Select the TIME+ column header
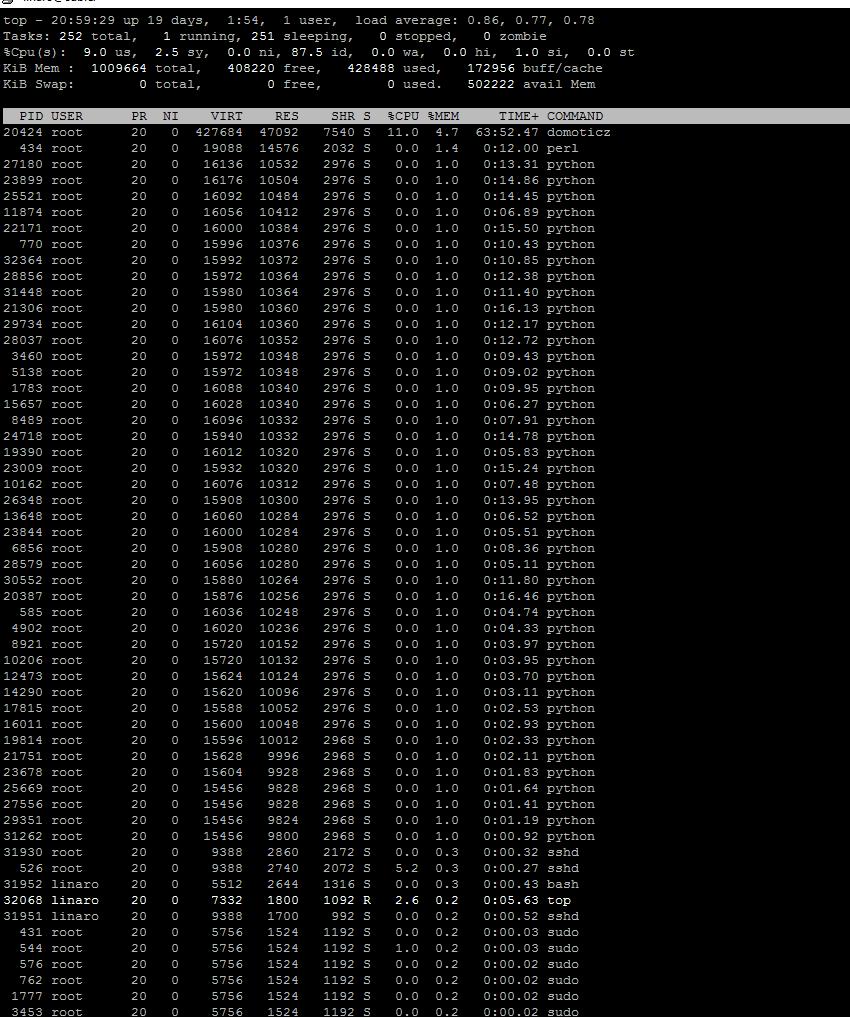This screenshot has width=850, height=1017. (x=519, y=116)
